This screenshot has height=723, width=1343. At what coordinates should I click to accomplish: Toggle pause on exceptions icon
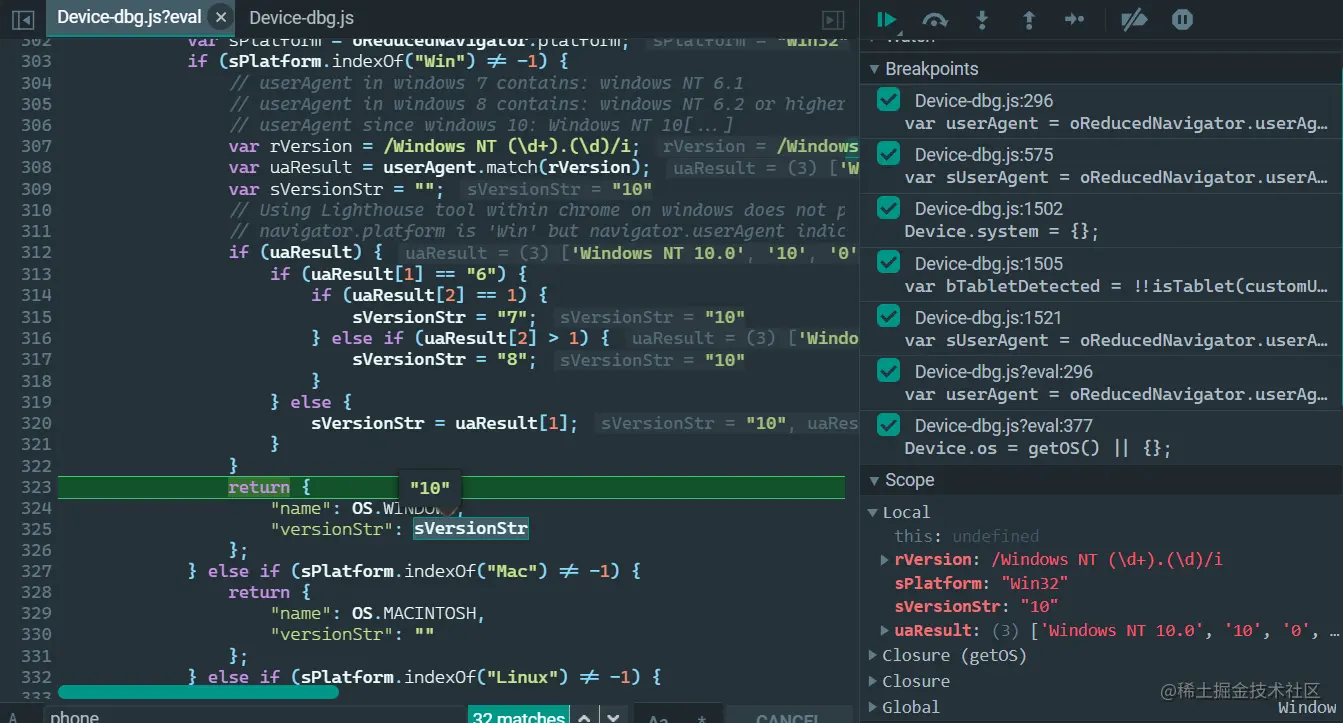pyautogui.click(x=1182, y=19)
